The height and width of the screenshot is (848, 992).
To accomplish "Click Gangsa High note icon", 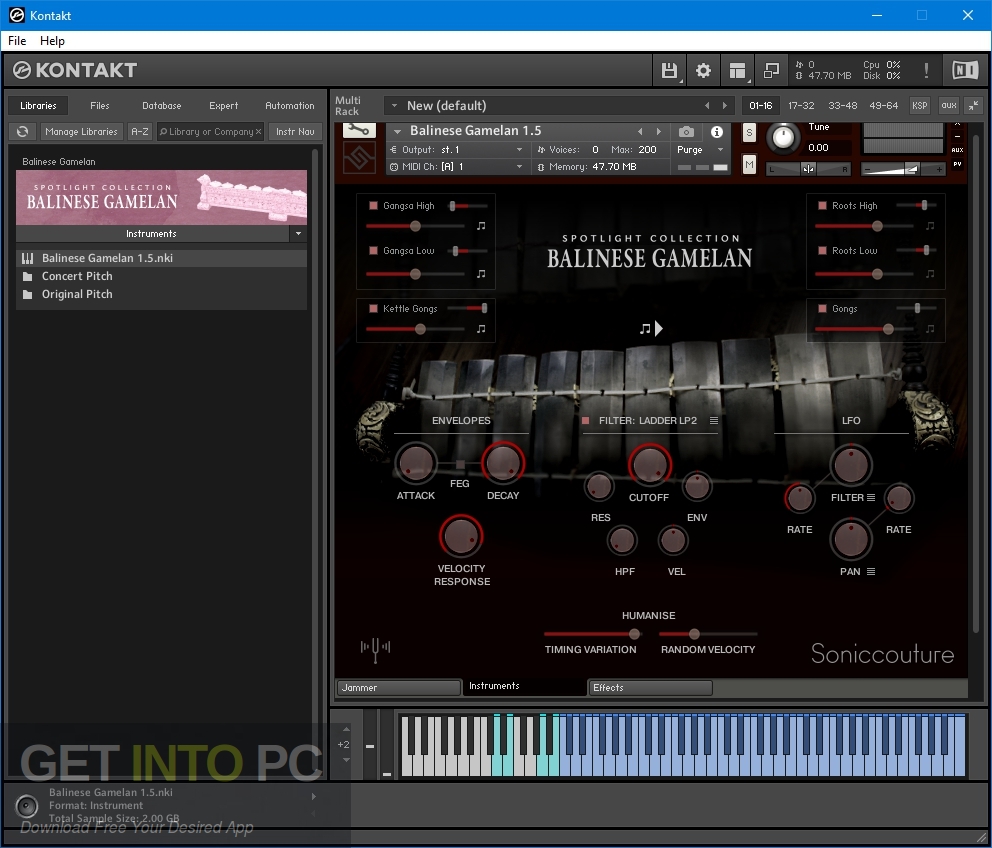I will 481,226.
